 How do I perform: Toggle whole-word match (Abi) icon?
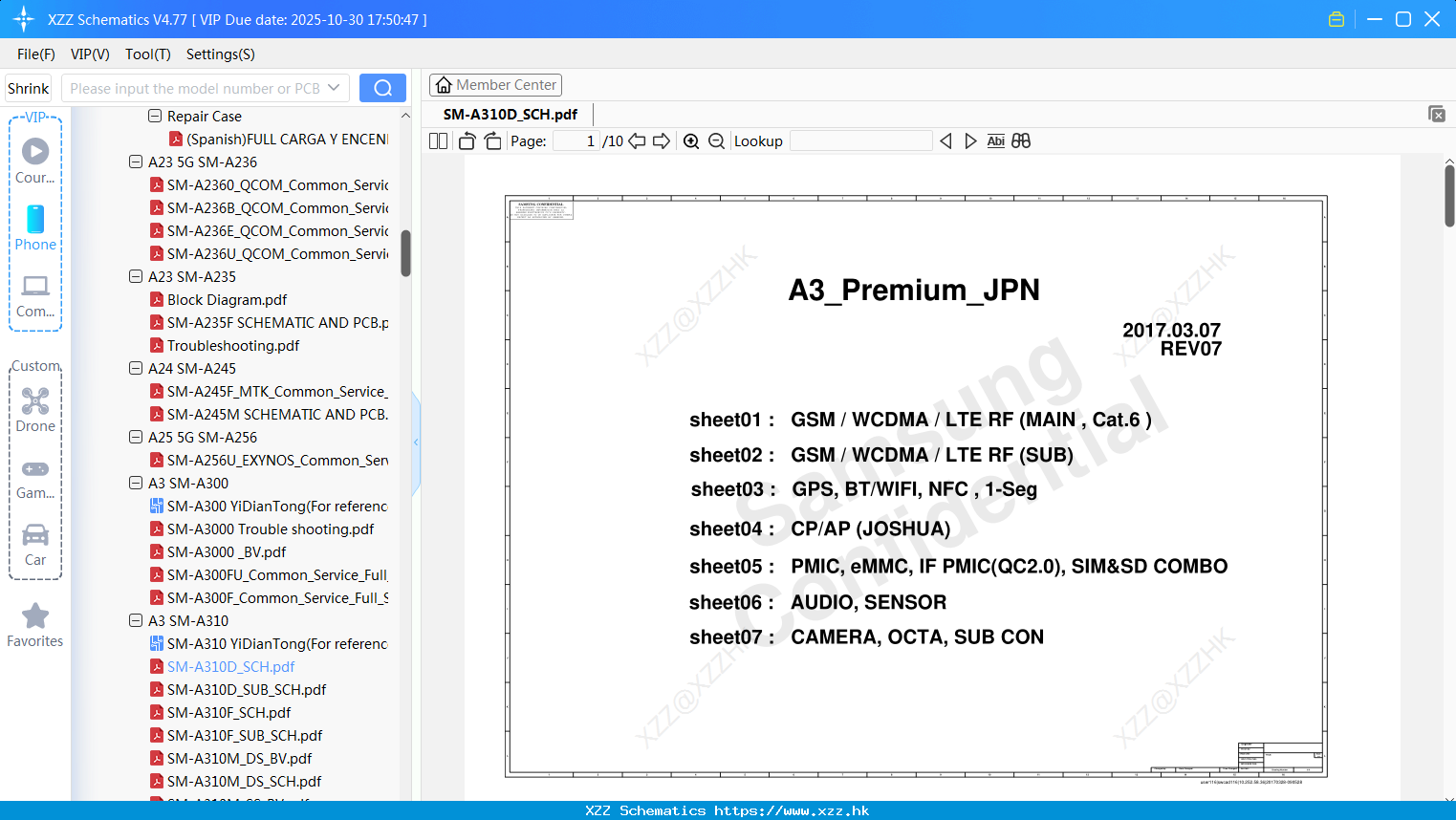point(995,141)
